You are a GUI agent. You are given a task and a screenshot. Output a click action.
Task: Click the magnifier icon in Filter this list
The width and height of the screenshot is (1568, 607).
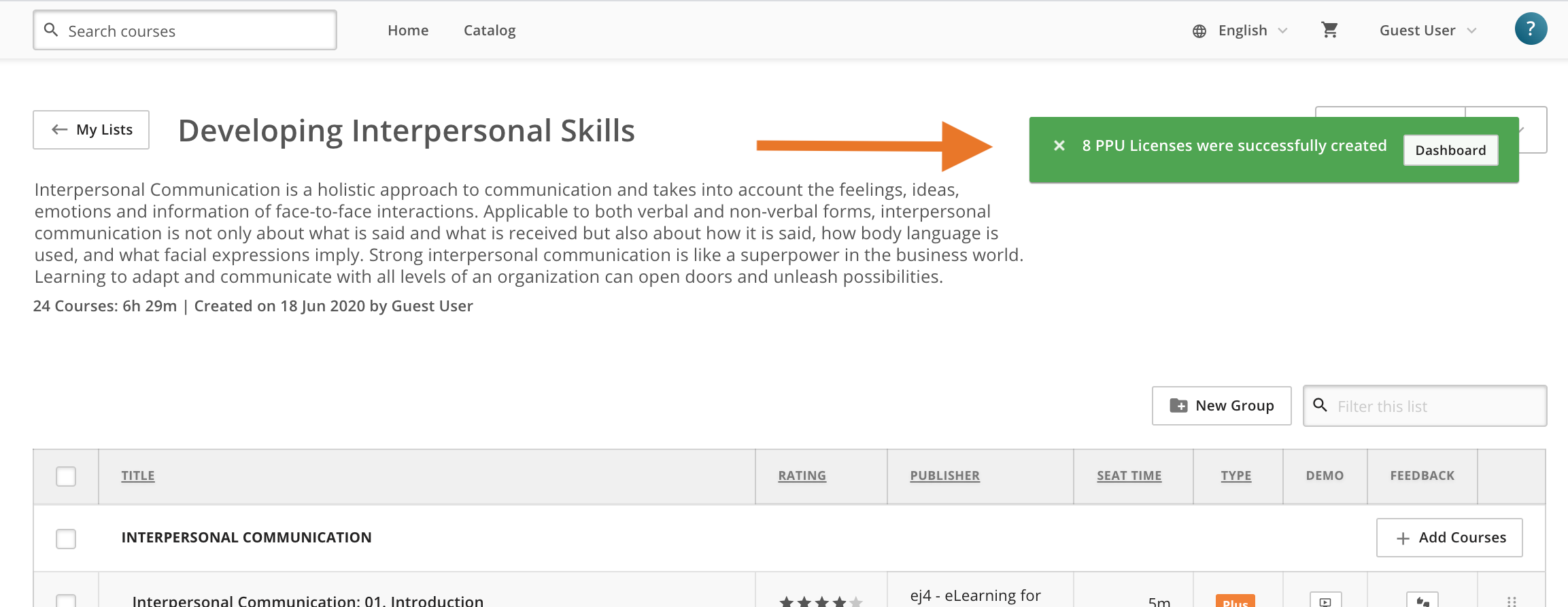click(1320, 405)
